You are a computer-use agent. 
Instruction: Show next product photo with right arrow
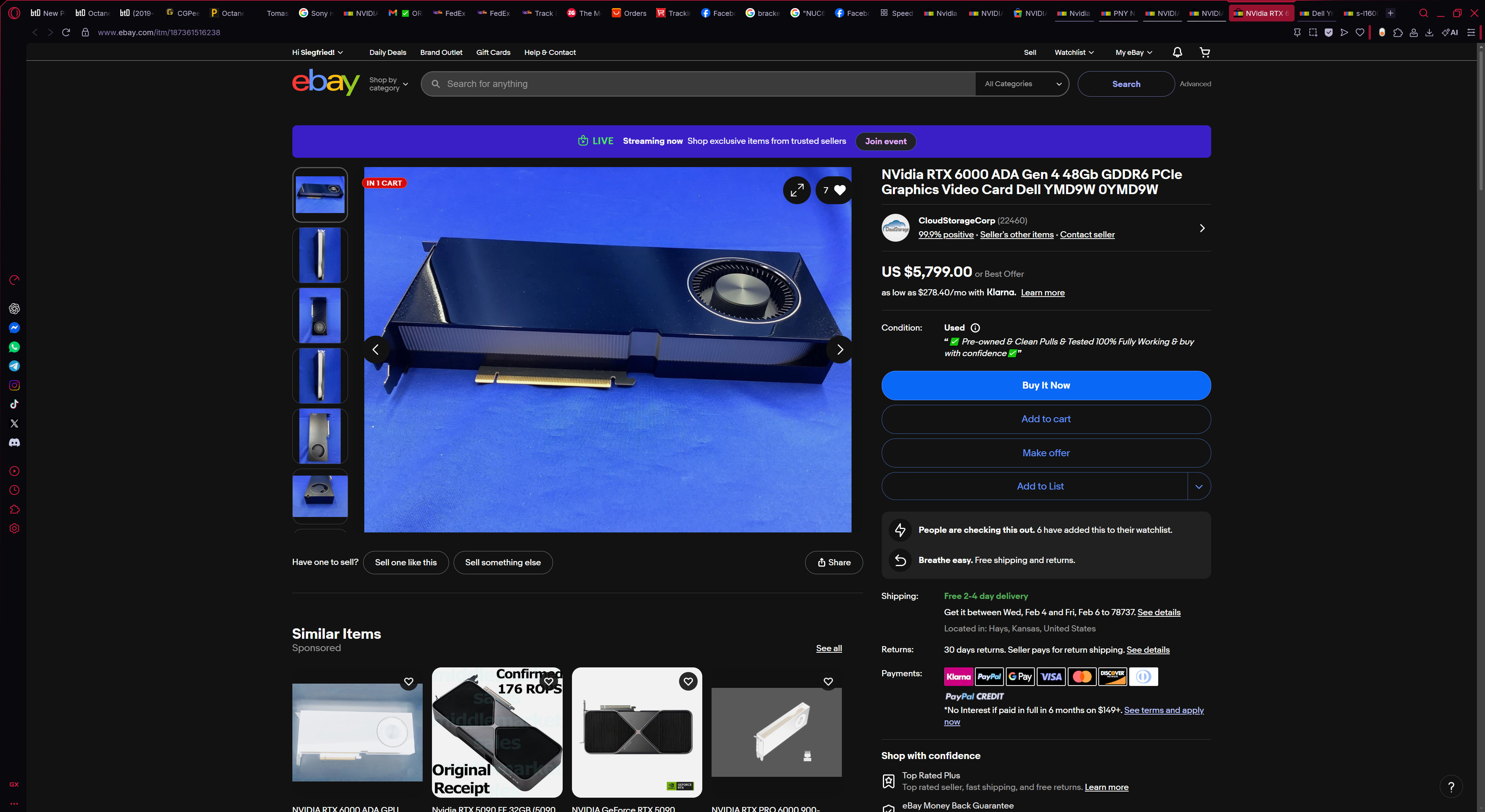point(839,349)
